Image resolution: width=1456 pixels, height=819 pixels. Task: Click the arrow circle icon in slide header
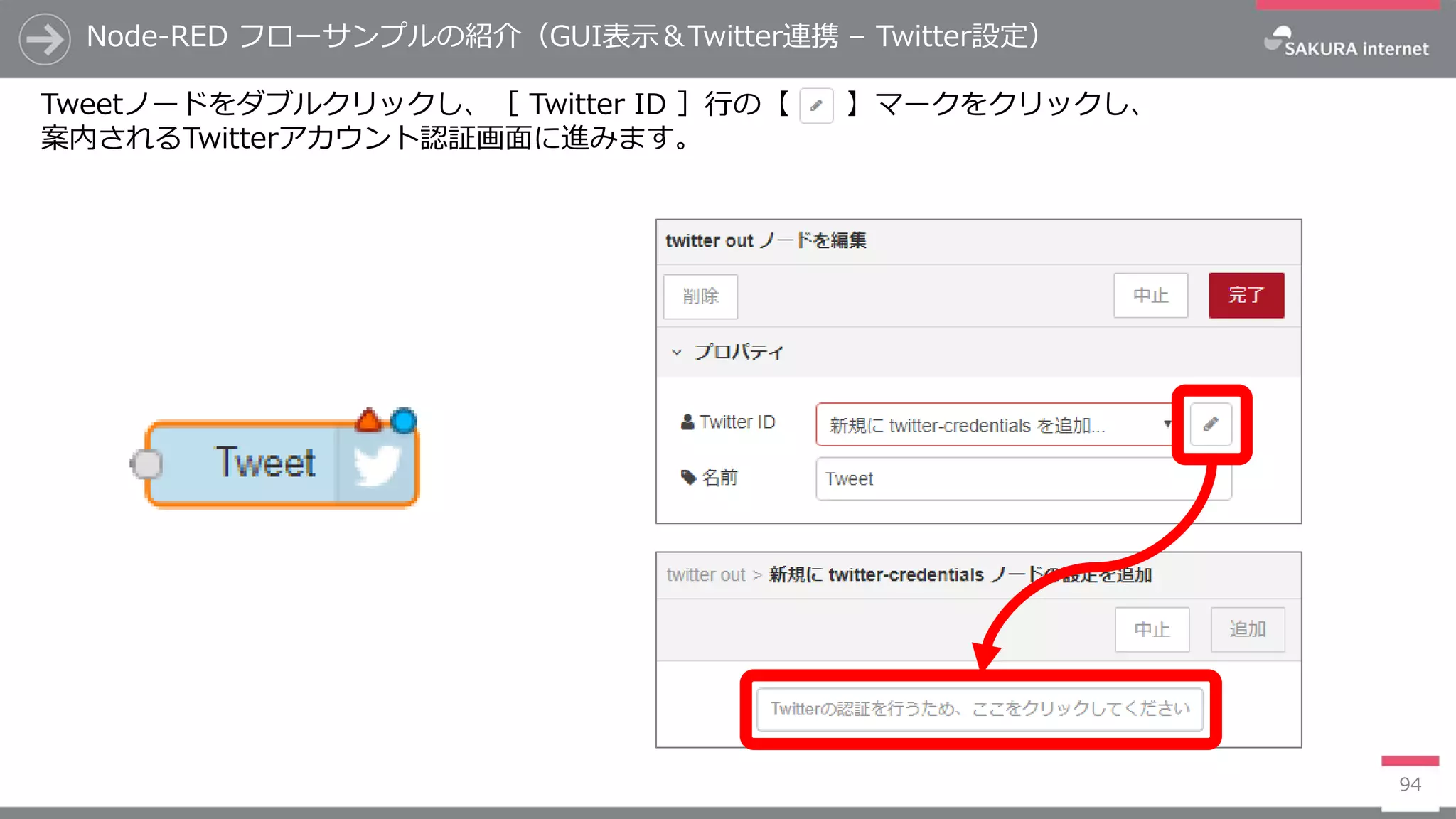coord(45,39)
